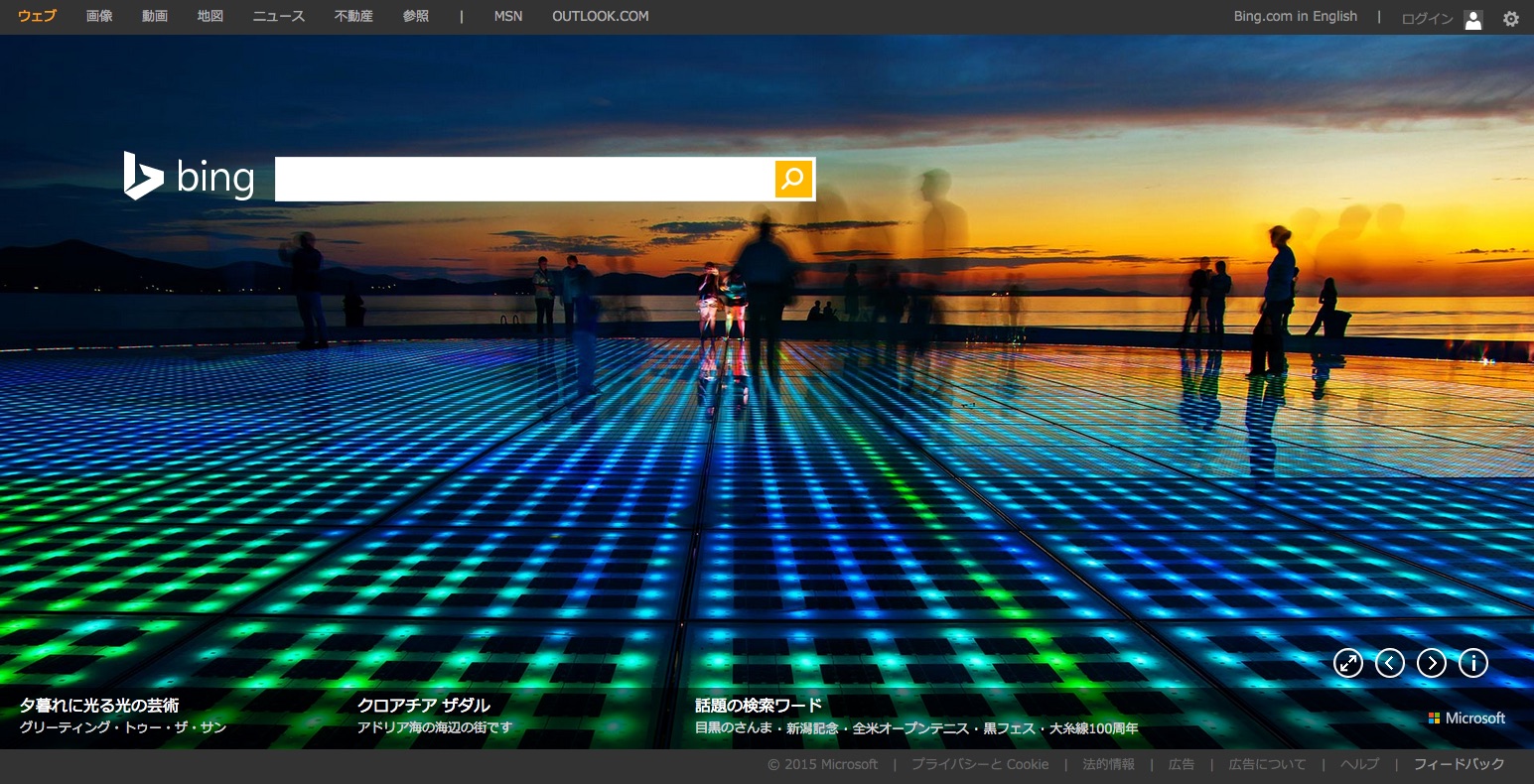This screenshot has height=784, width=1534.
Task: Click the Bing logo
Action: (189, 177)
